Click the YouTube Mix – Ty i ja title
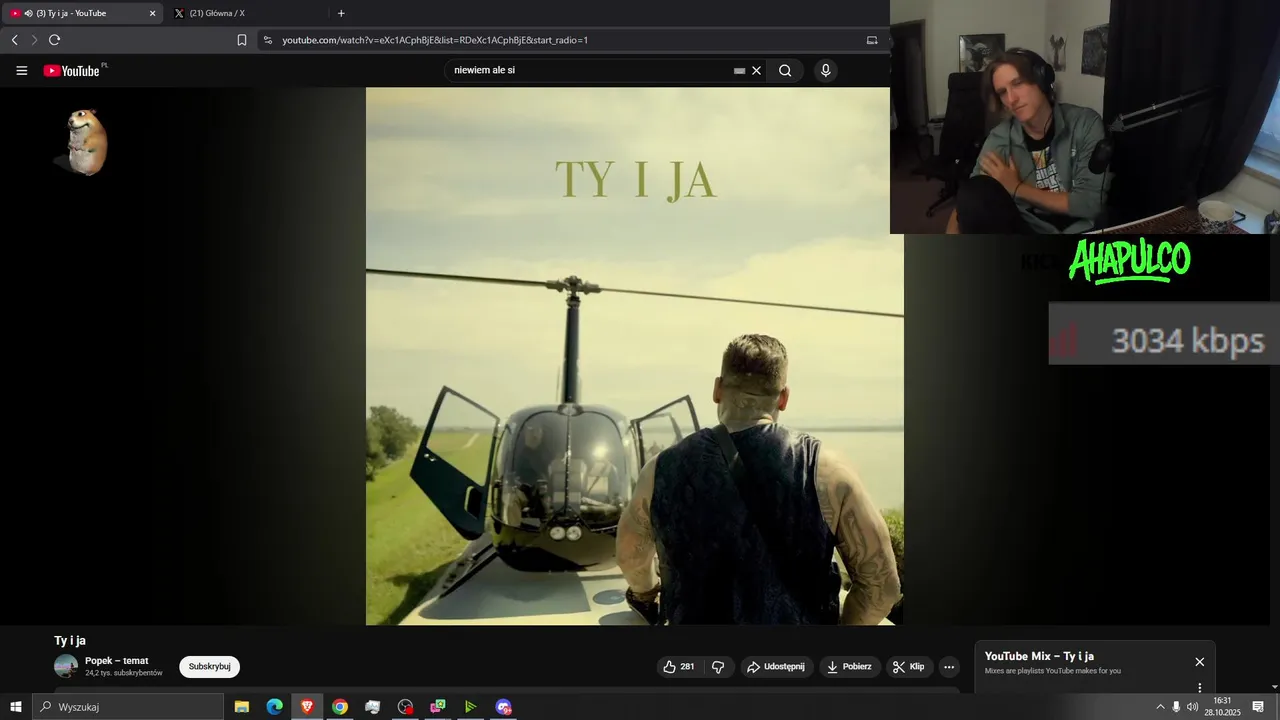The width and height of the screenshot is (1280, 720). click(x=1039, y=656)
